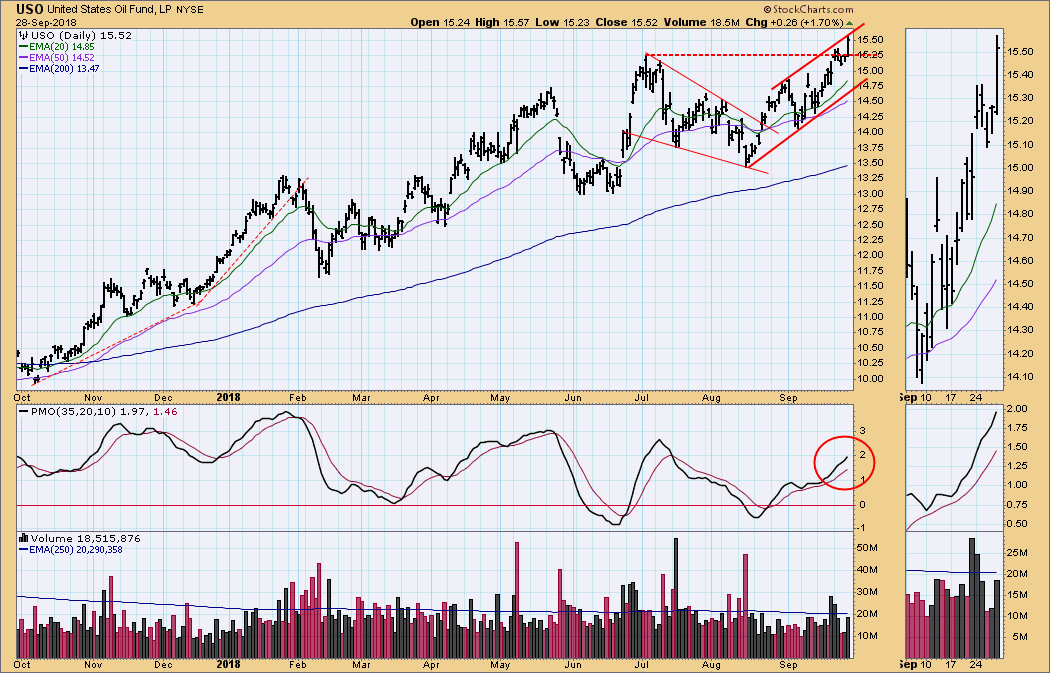
Task: Click the 10.00 price axis label
Action: (x=871, y=379)
